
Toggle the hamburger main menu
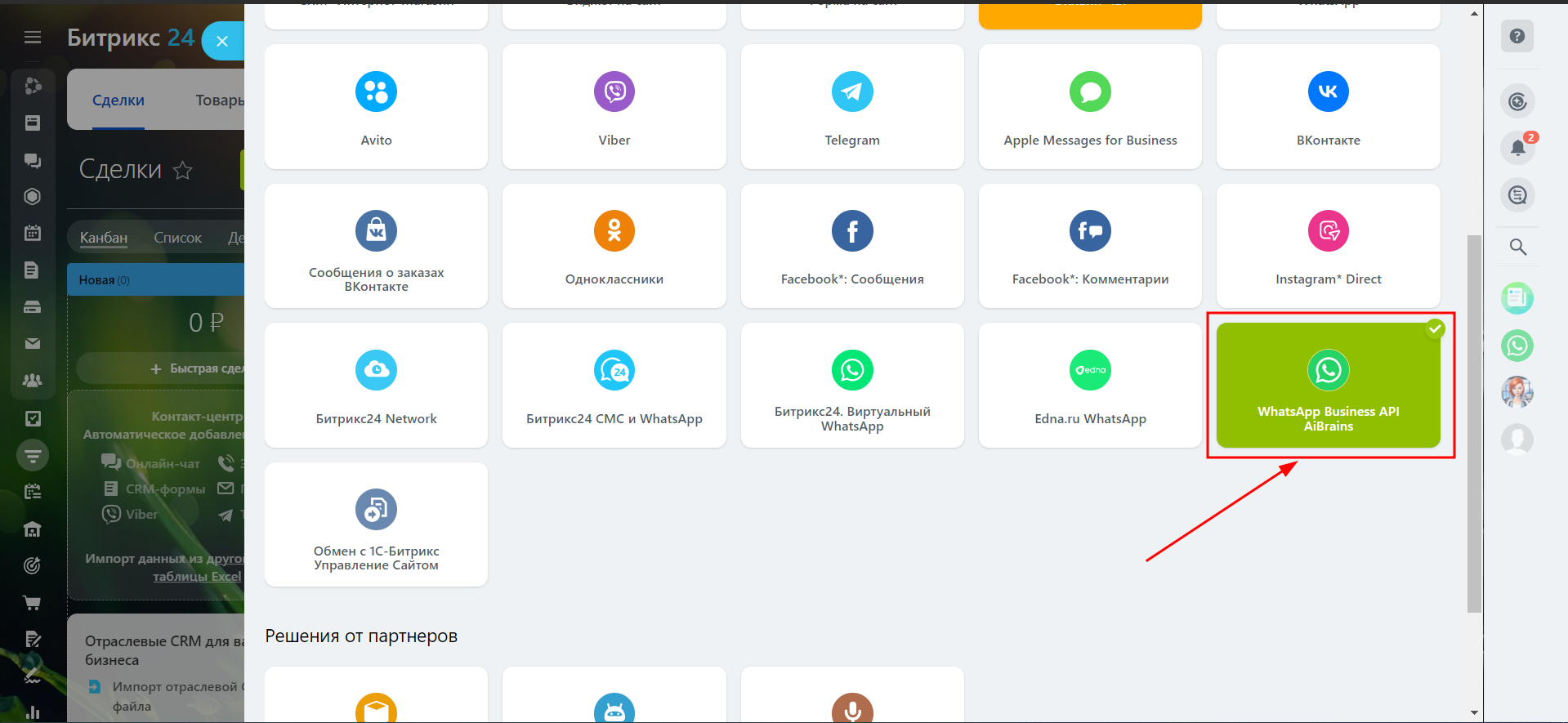33,37
